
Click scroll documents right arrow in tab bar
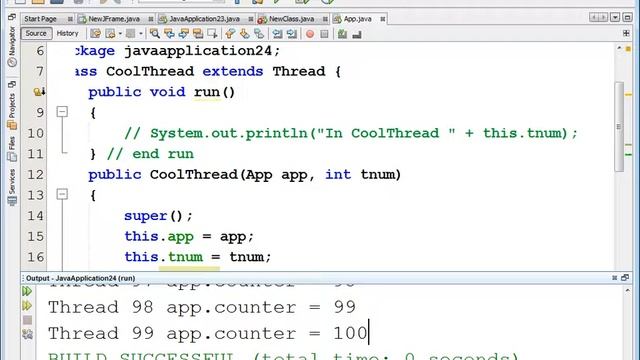pos(603,17)
